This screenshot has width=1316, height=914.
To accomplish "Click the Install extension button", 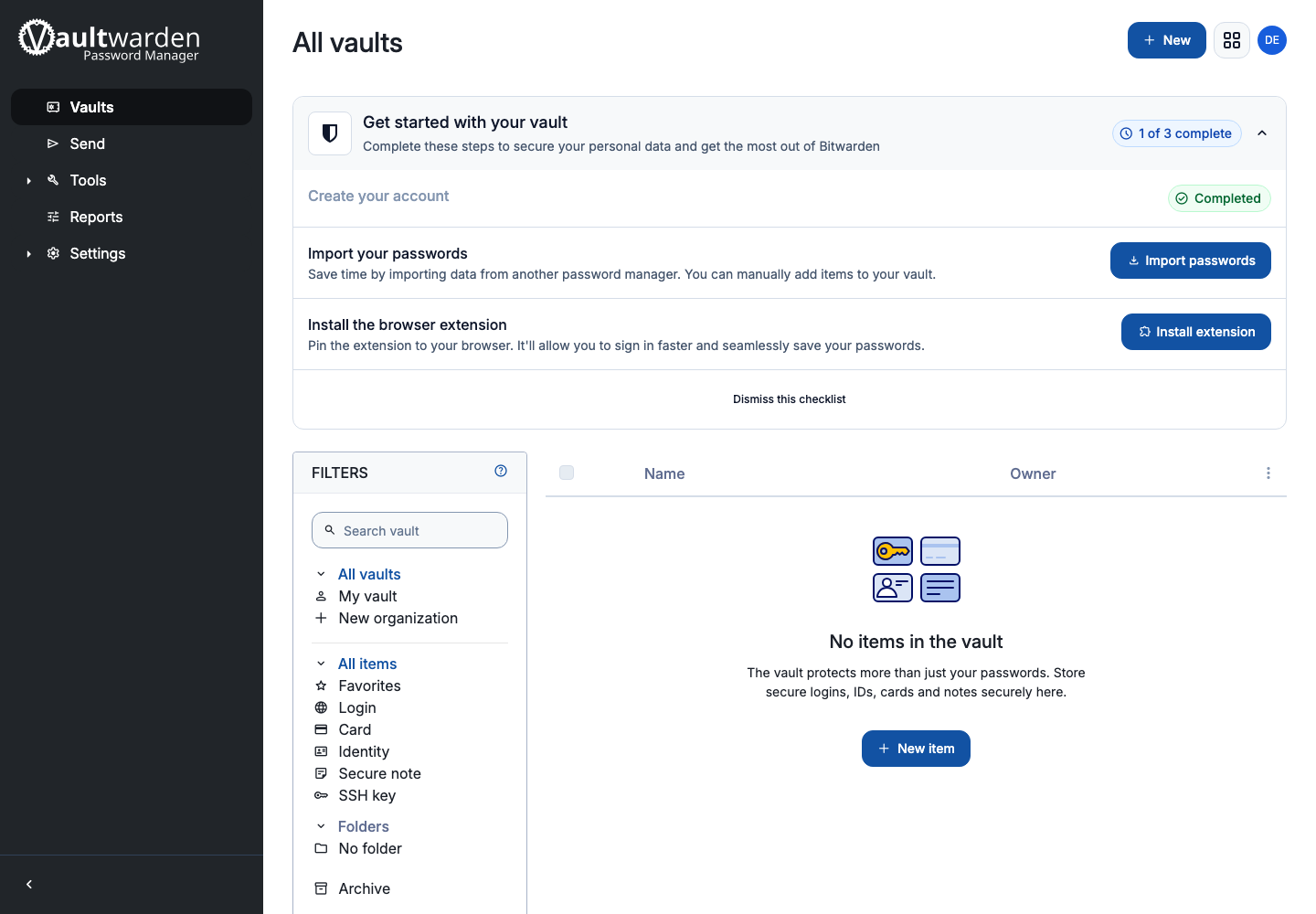I will tap(1196, 332).
